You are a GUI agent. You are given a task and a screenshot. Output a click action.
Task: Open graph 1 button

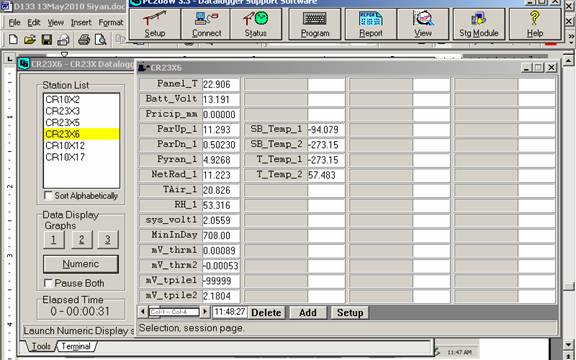point(54,240)
